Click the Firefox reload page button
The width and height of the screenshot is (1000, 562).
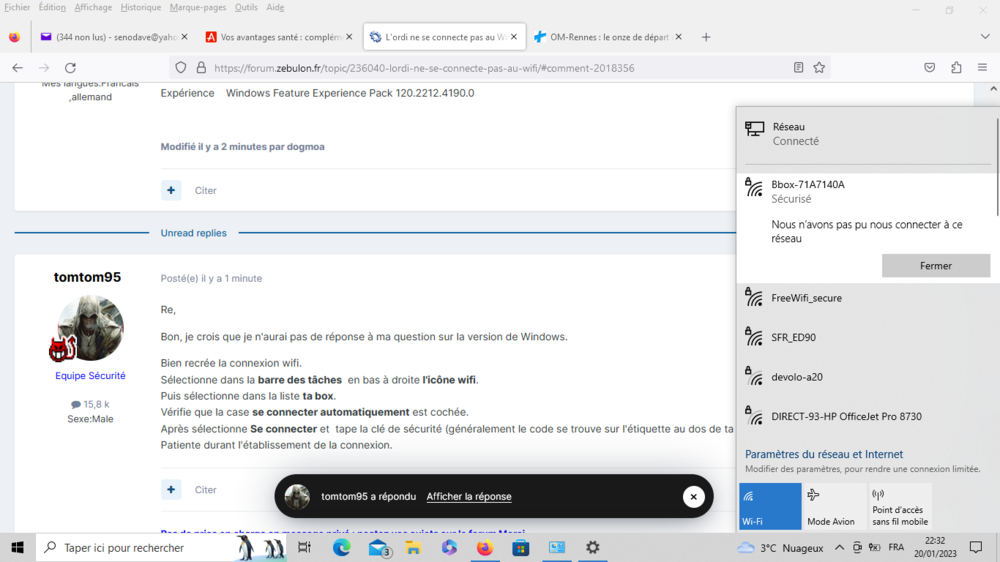70,68
